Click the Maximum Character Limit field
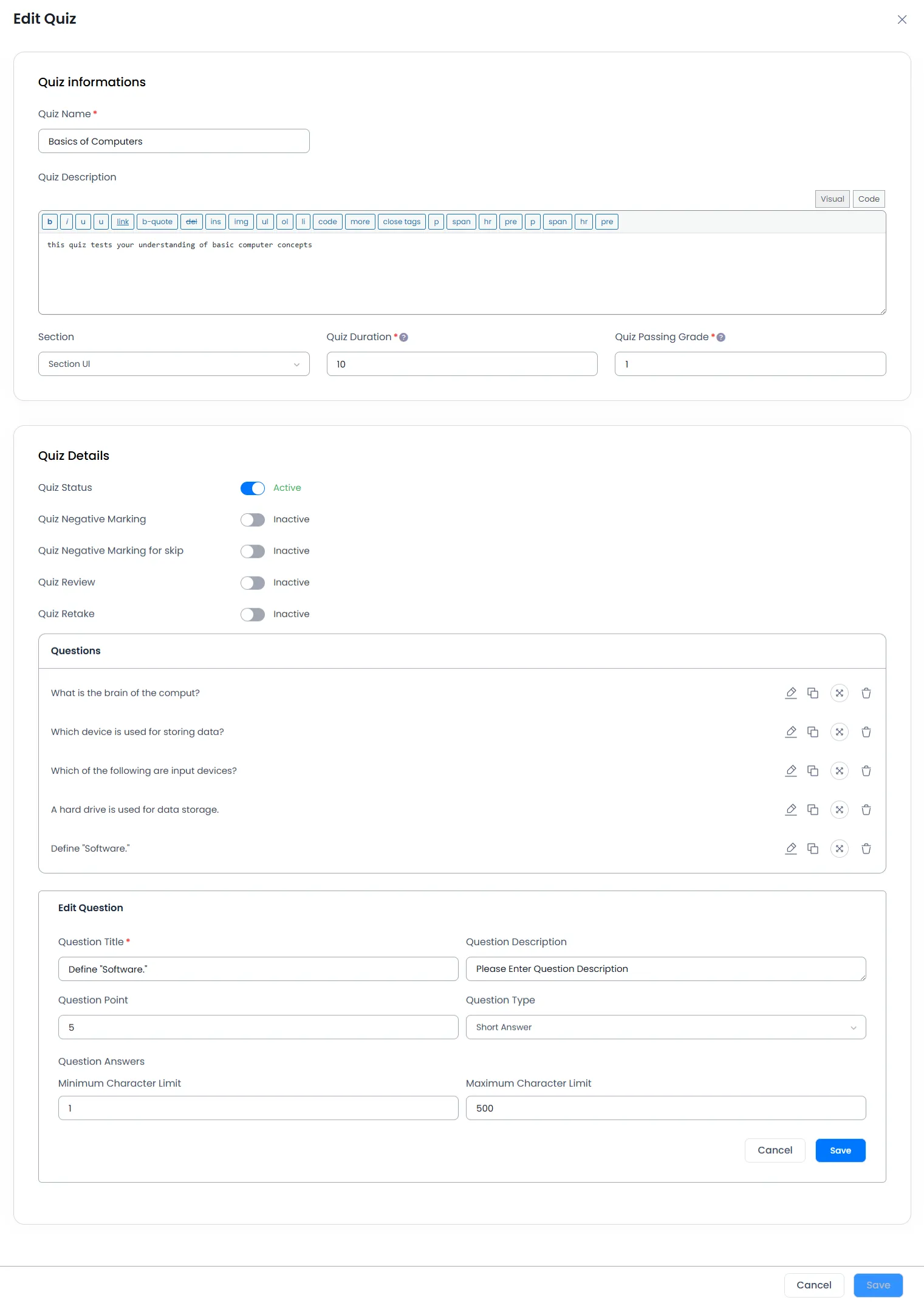 pyautogui.click(x=665, y=1108)
